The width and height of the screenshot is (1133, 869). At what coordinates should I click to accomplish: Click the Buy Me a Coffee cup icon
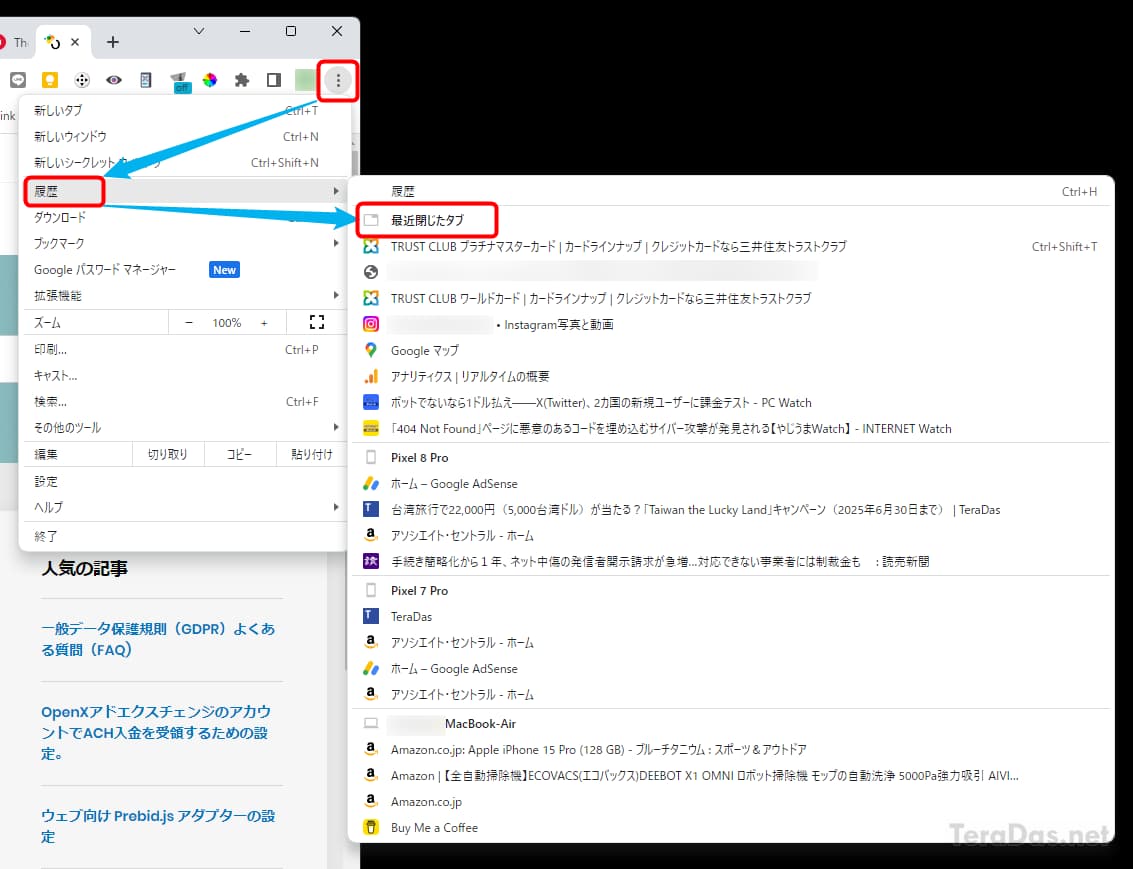pos(371,827)
